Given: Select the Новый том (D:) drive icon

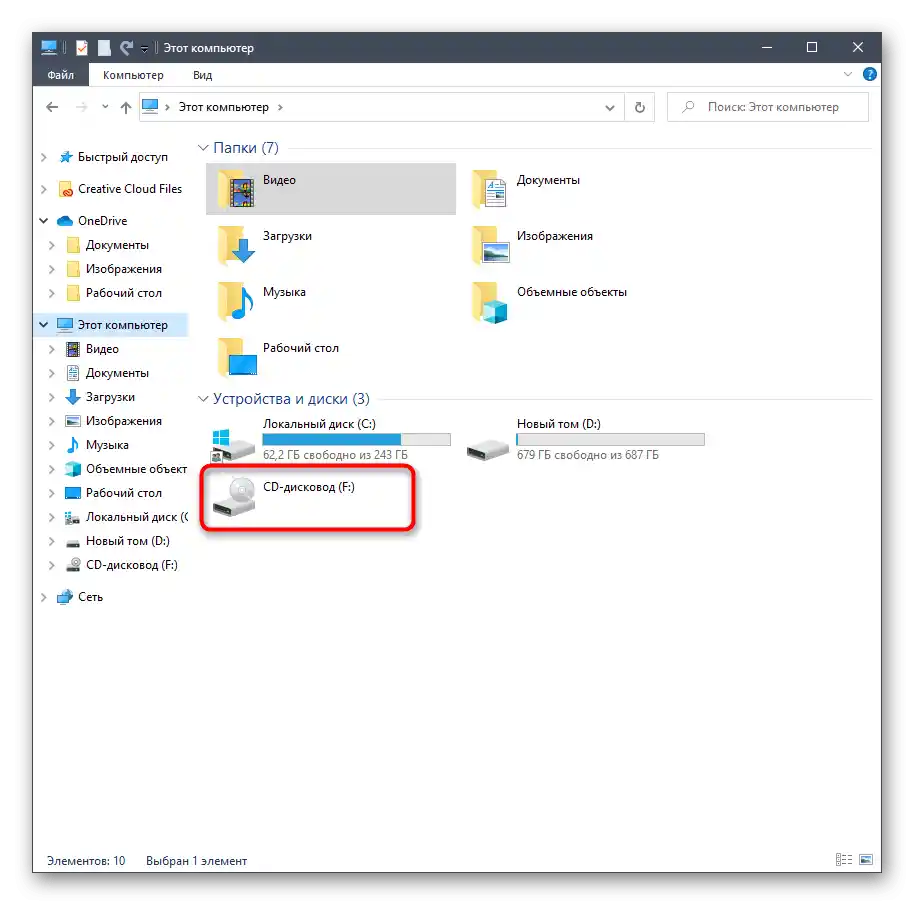Looking at the screenshot, I should (x=488, y=449).
